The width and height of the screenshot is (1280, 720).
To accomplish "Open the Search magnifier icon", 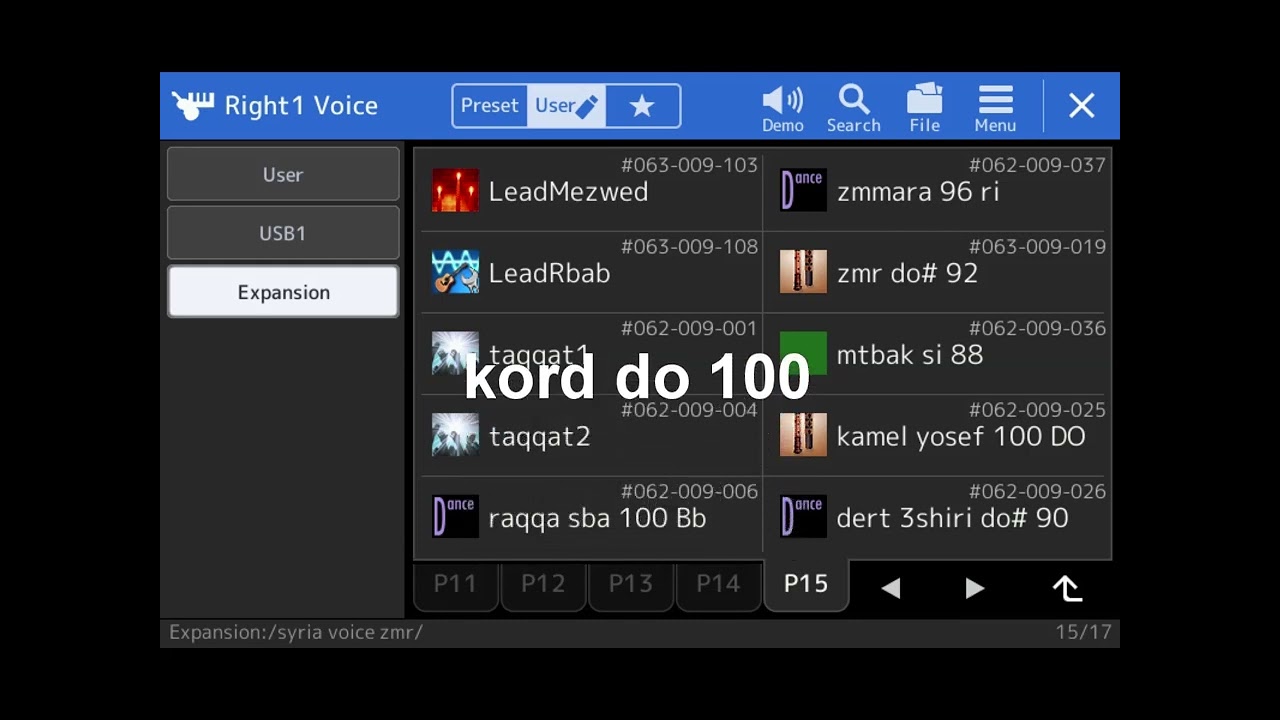I will coord(853,107).
